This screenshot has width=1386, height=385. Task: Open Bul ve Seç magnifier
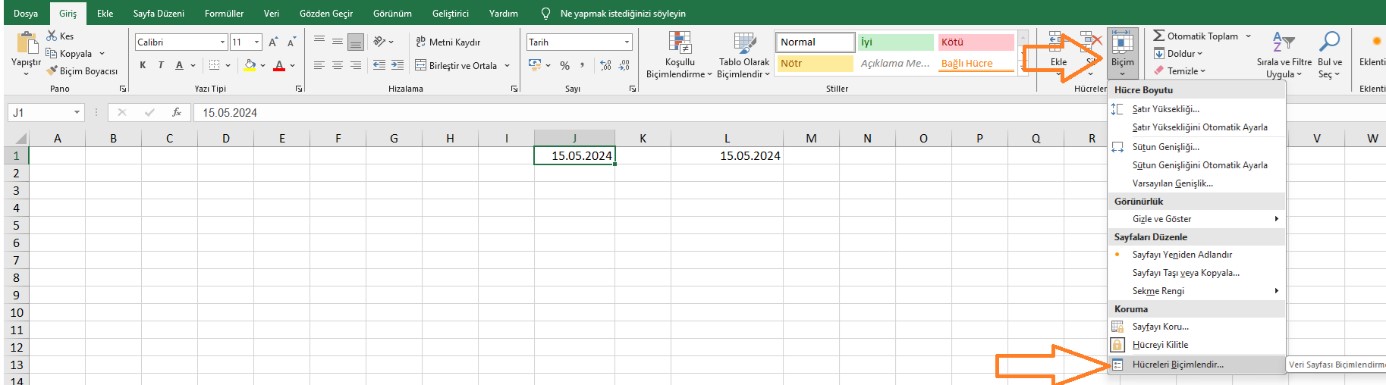point(1330,54)
